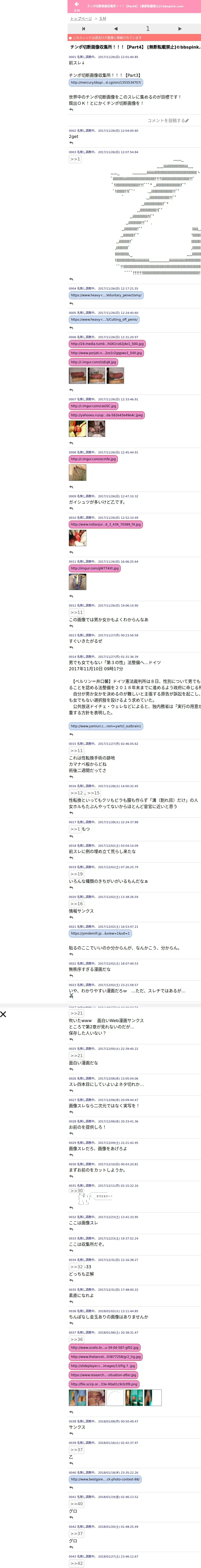
Task: Open the www.yomiuri.c article link
Action: [106, 726]
